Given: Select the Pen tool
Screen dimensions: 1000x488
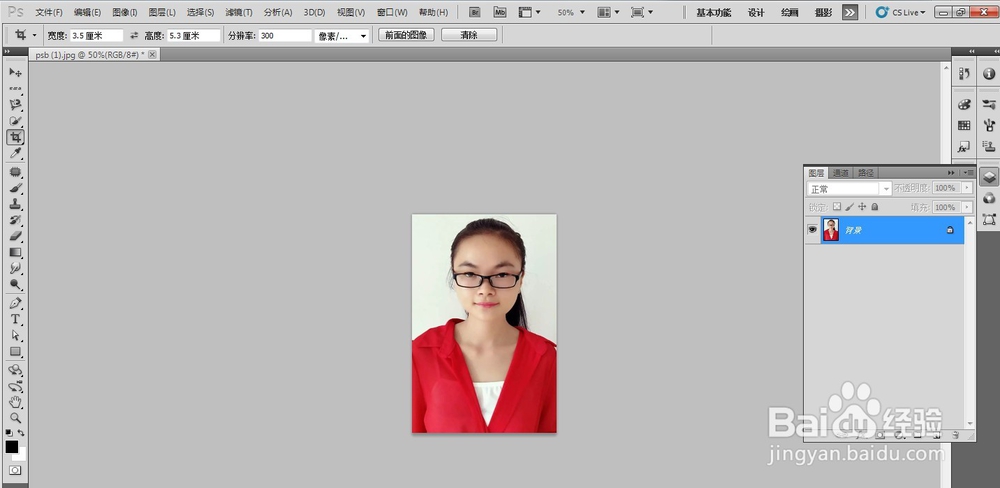Looking at the screenshot, I should [15, 303].
